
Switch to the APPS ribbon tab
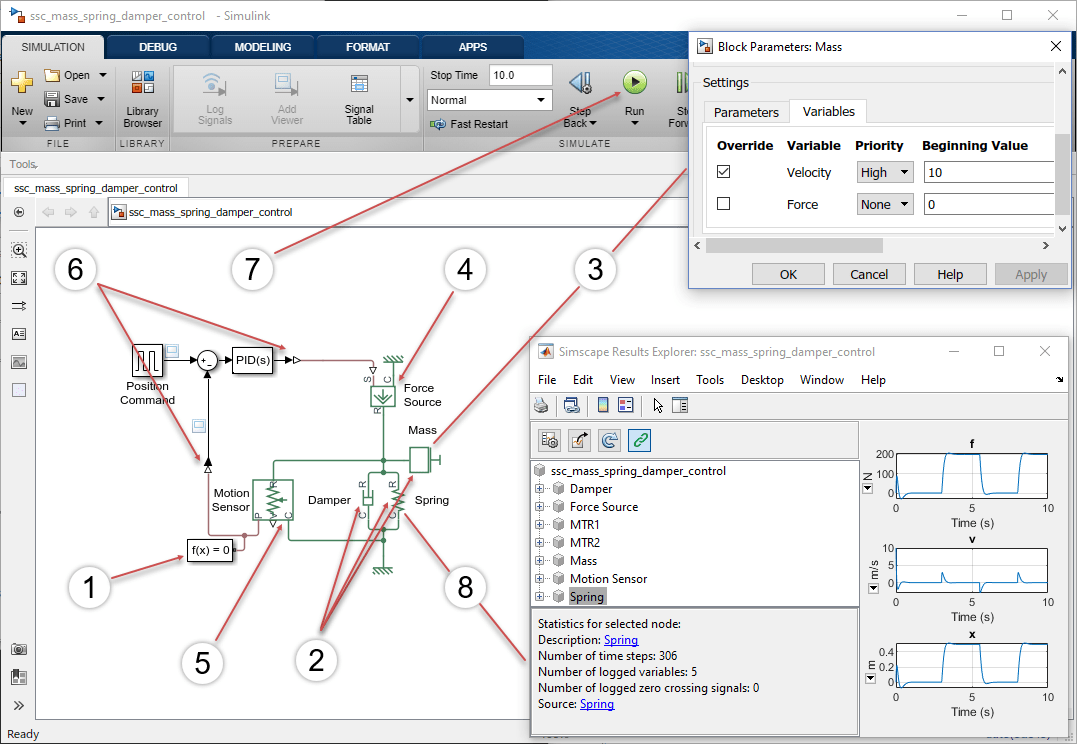473,47
